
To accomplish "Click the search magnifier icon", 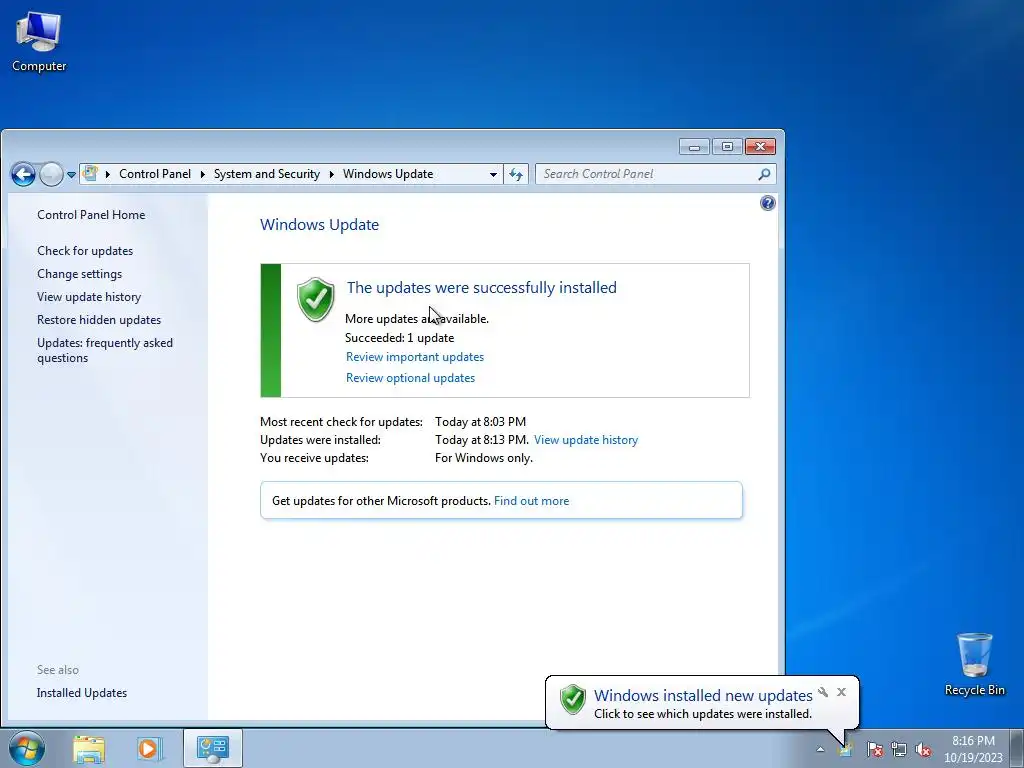I will pos(764,174).
